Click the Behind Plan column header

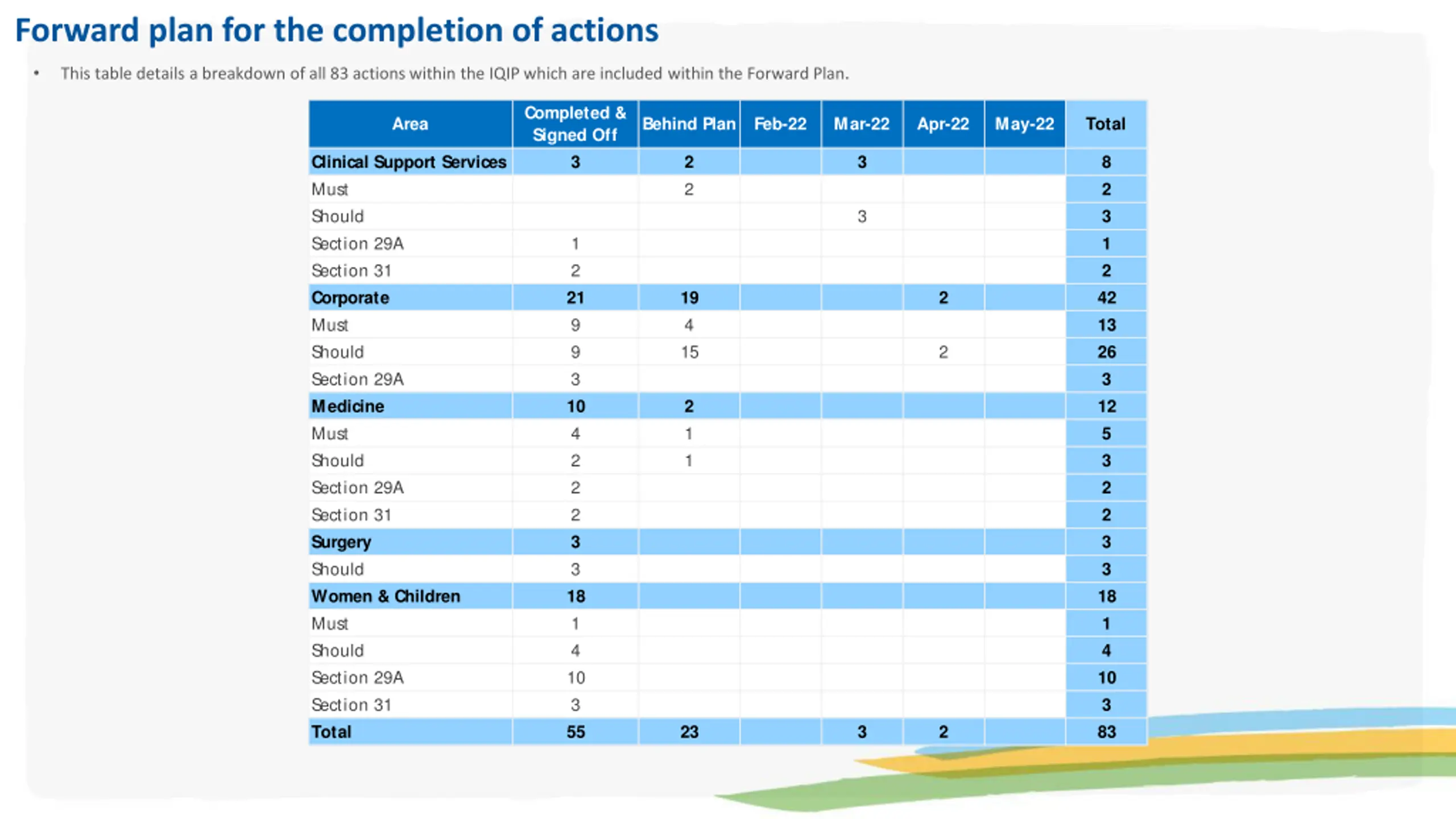pos(689,124)
